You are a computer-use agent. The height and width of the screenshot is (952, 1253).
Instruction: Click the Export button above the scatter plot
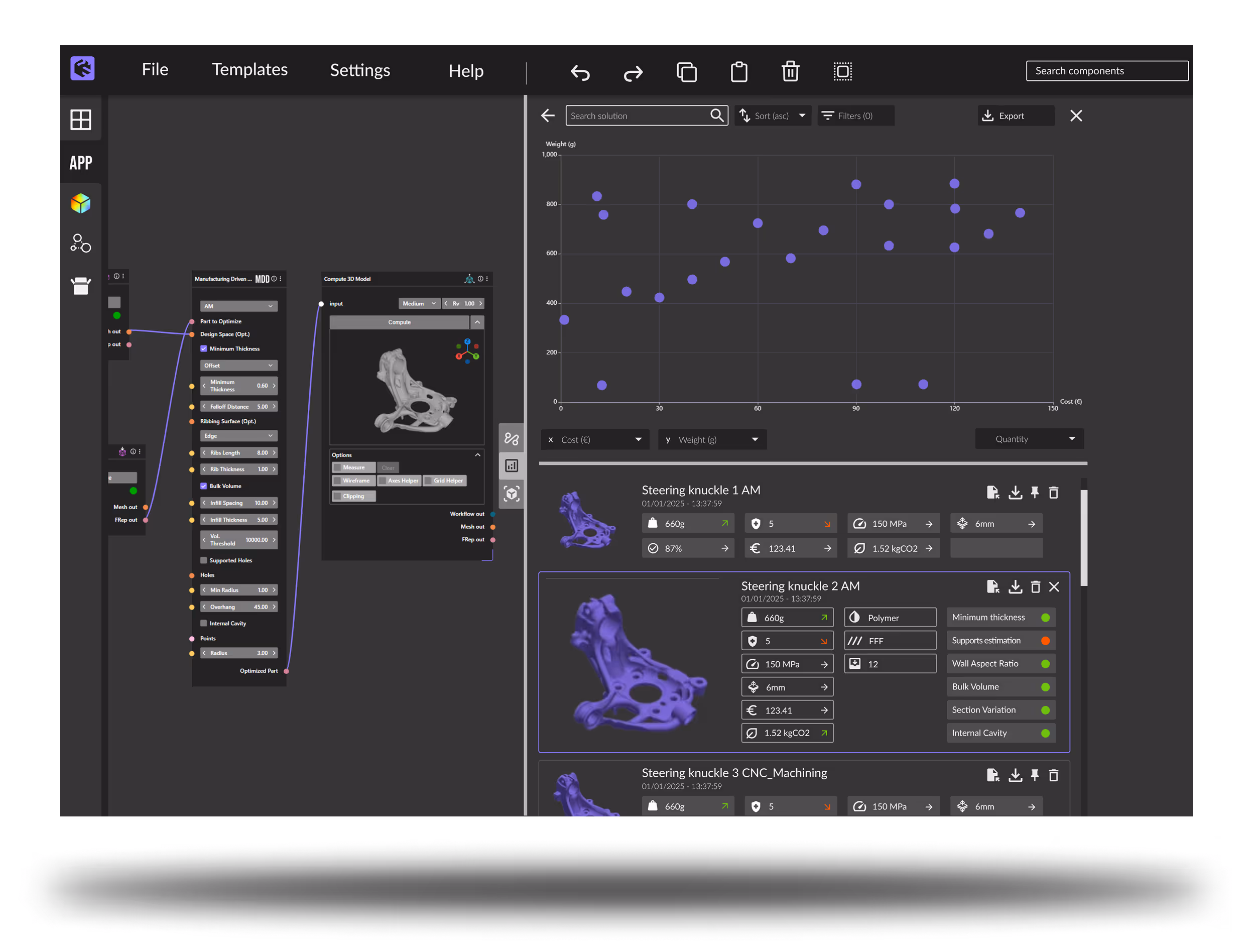tap(1015, 115)
